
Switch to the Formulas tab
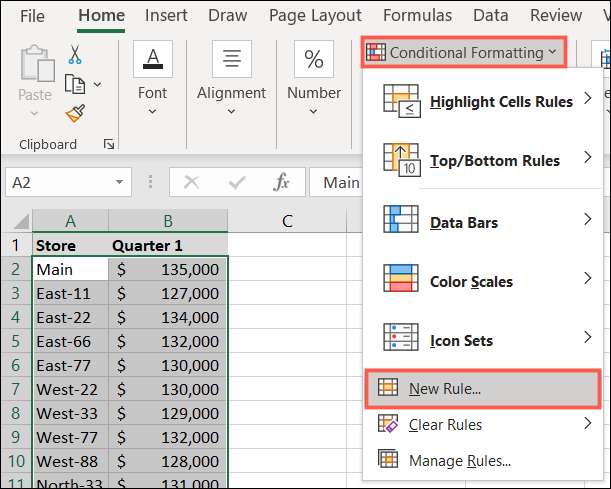tap(417, 15)
